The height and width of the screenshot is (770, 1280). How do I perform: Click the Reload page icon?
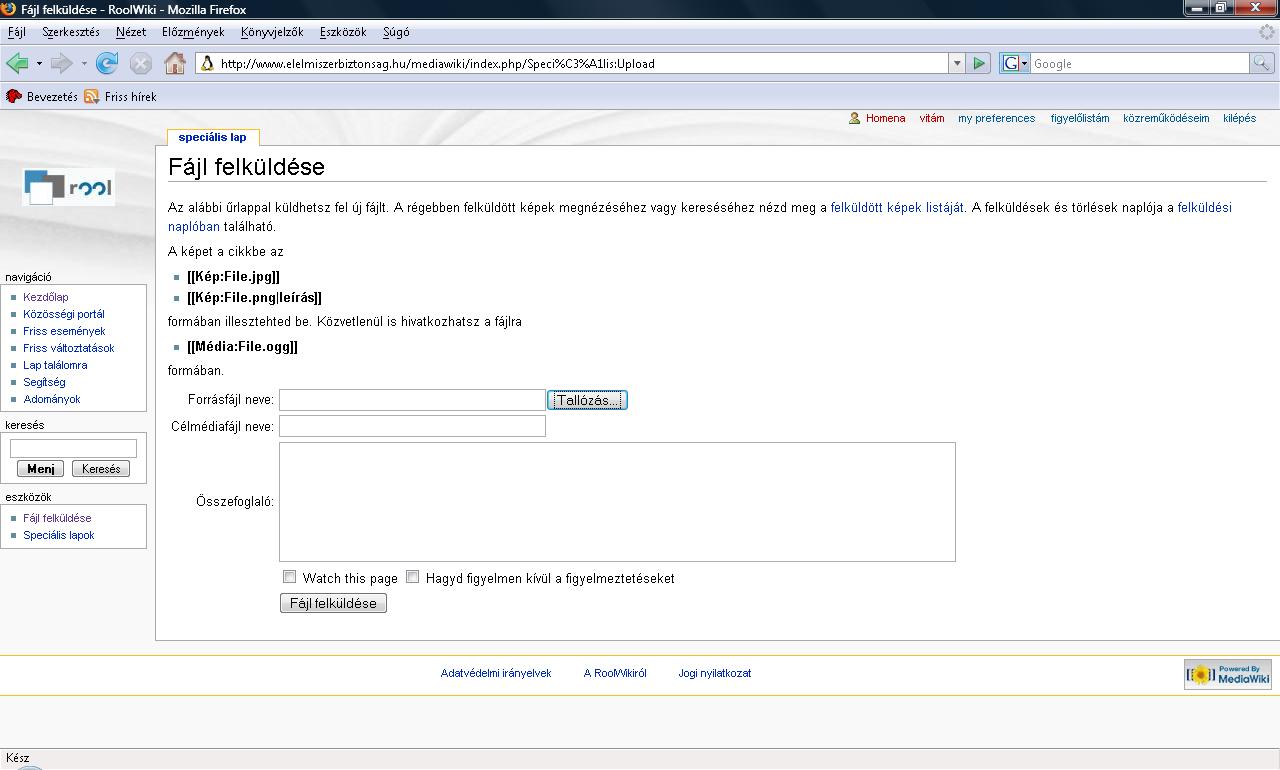(107, 63)
